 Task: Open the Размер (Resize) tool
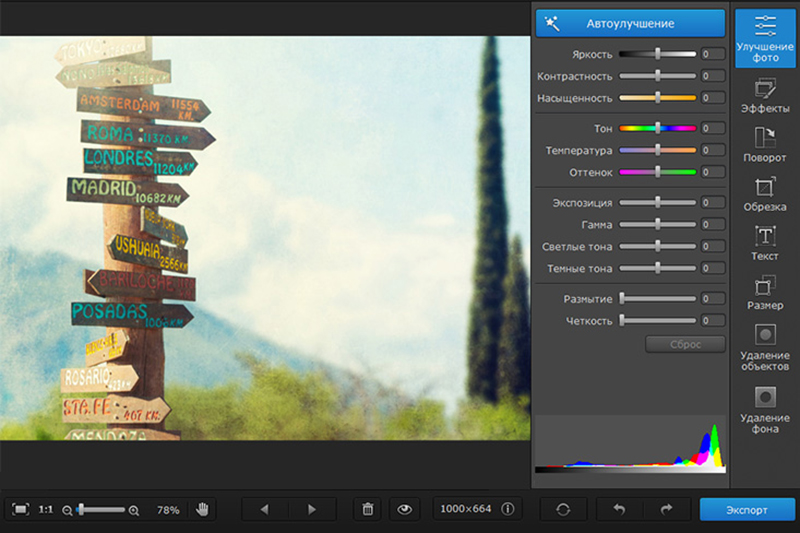point(765,292)
